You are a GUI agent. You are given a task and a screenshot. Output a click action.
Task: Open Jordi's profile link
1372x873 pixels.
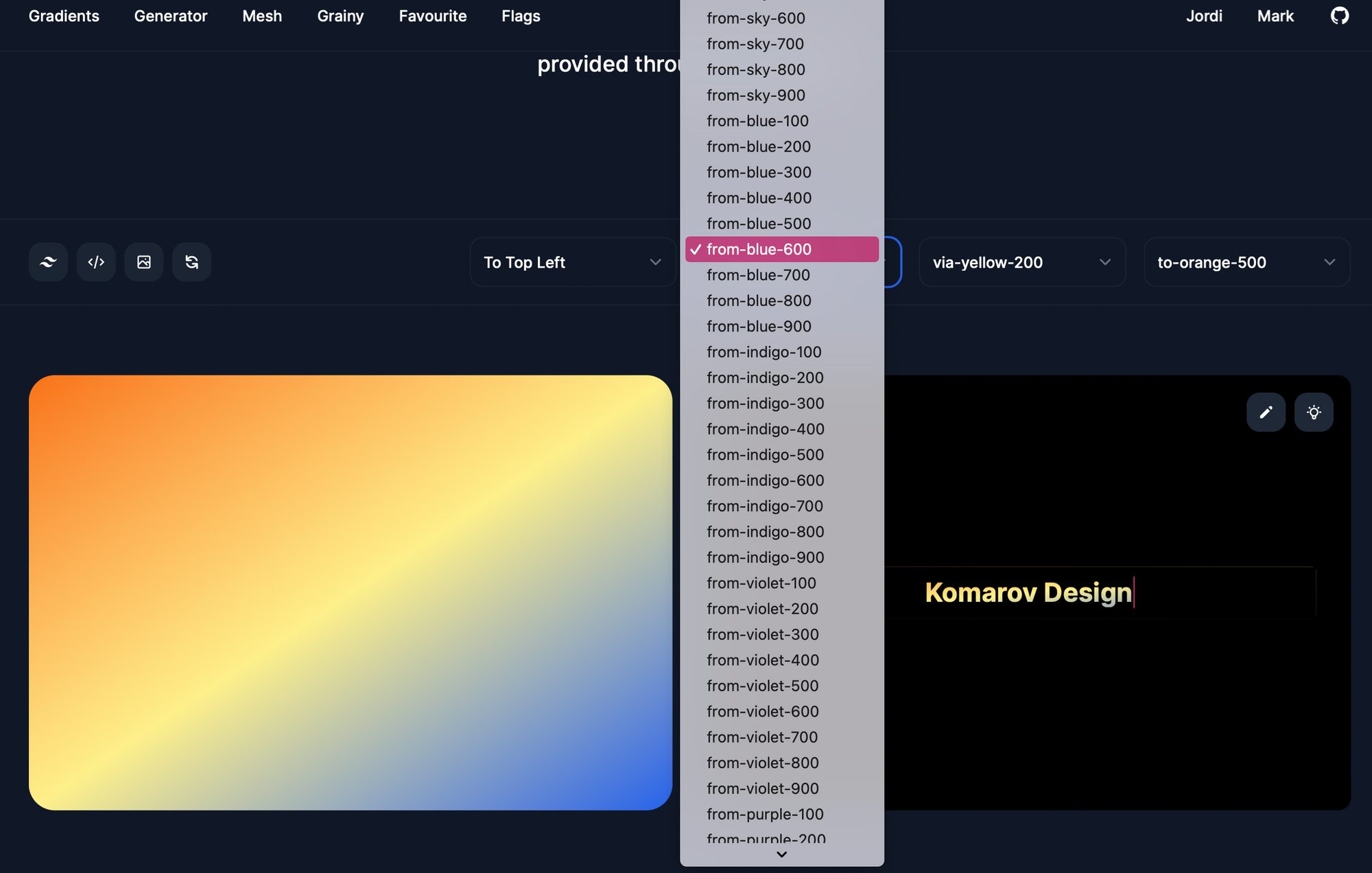coord(1204,16)
